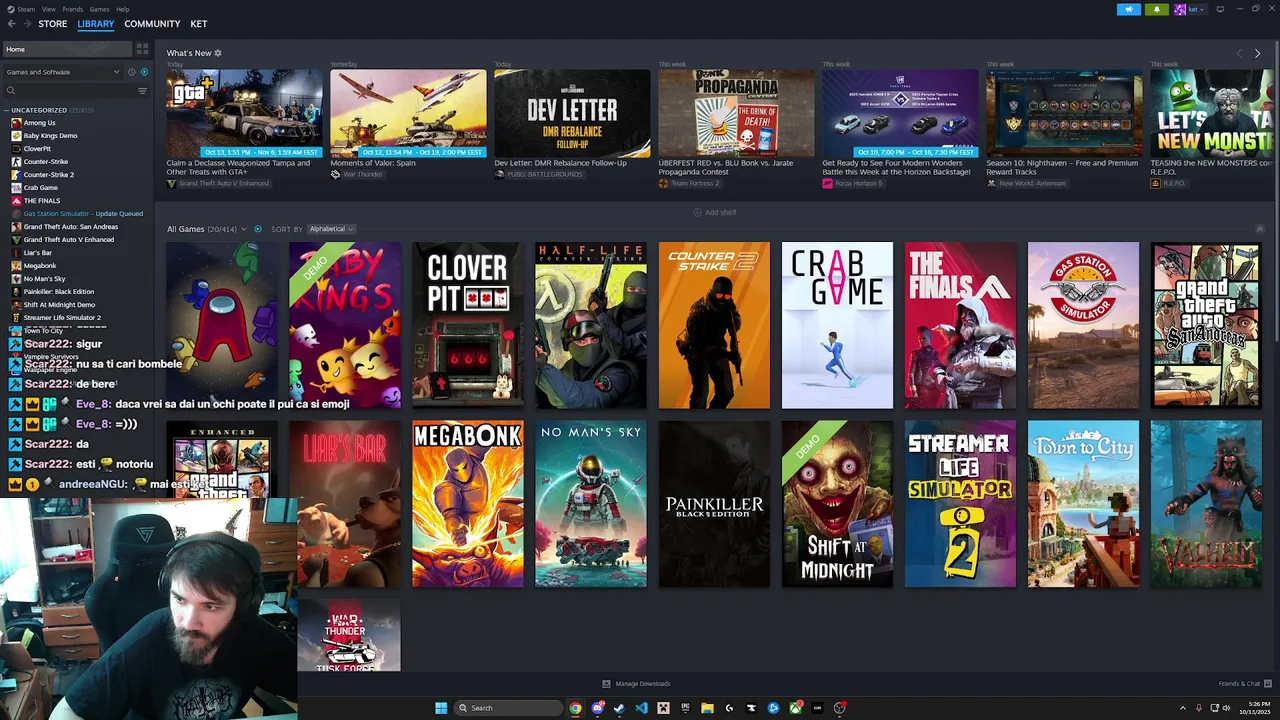Select Gas Station Simulator Update Queued entry
This screenshot has height=720, width=1280.
point(77,214)
